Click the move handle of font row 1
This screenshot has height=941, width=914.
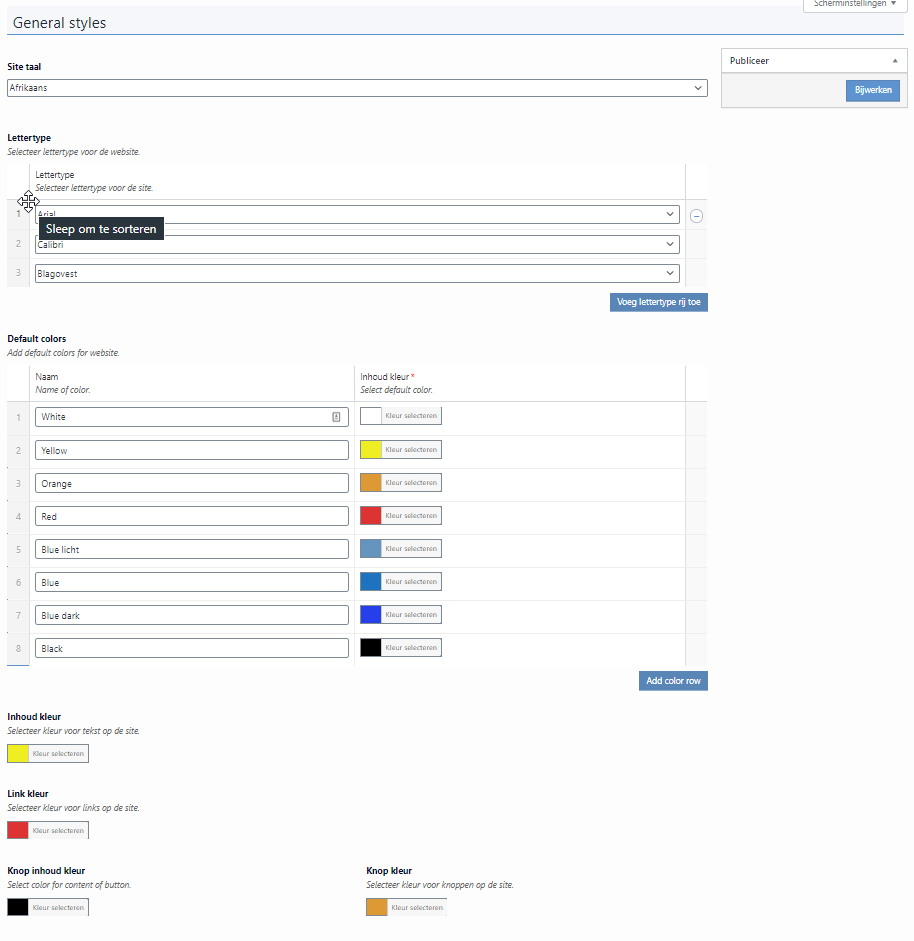coord(18,214)
